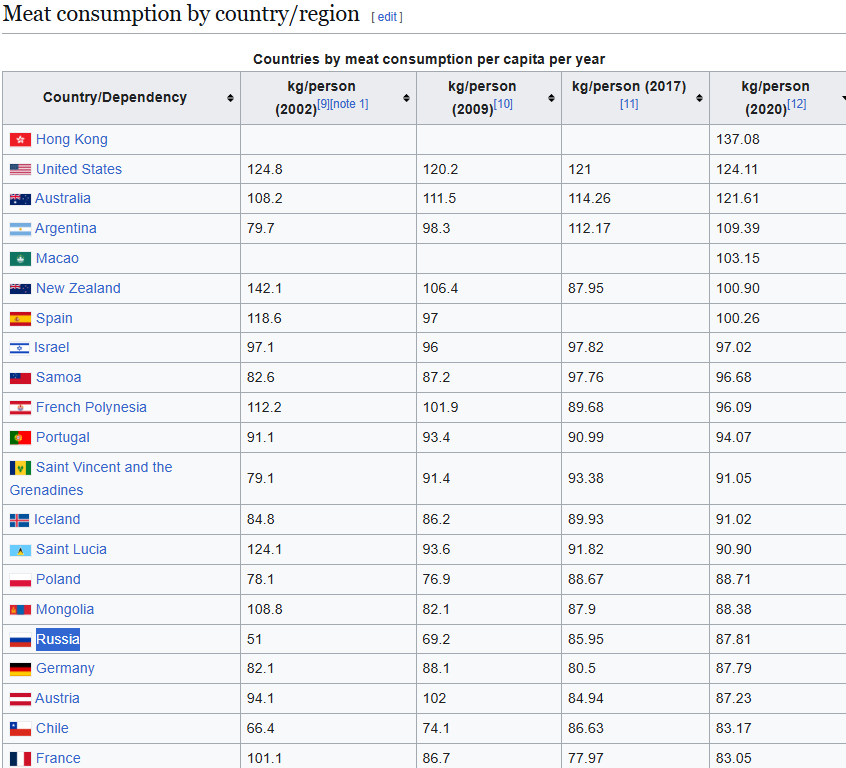Click the Australia flag icon
The height and width of the screenshot is (768, 846).
pos(20,199)
